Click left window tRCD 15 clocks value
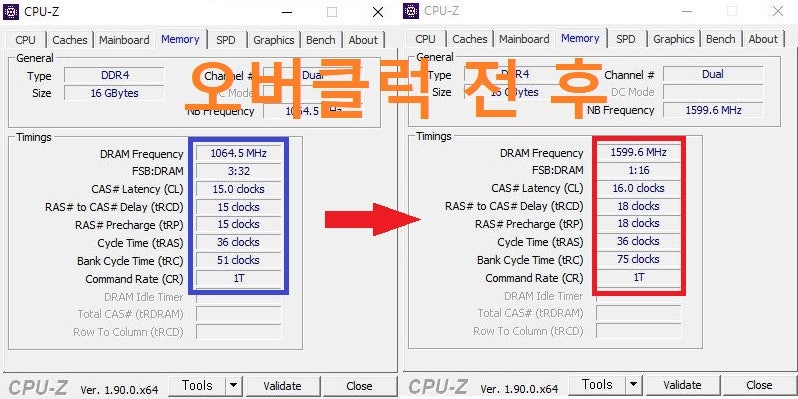Viewport: 798px width, 399px height. click(x=238, y=207)
